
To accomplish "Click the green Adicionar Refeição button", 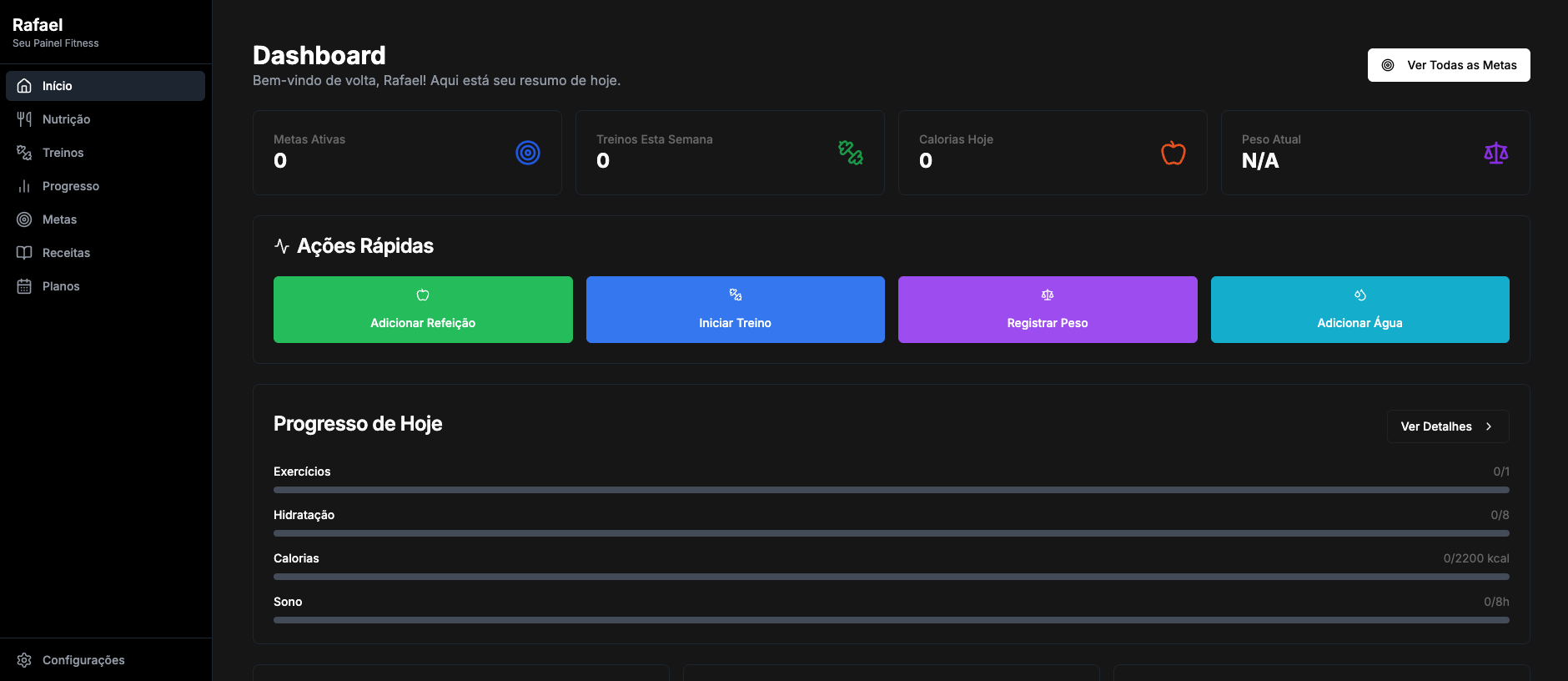I will 423,310.
